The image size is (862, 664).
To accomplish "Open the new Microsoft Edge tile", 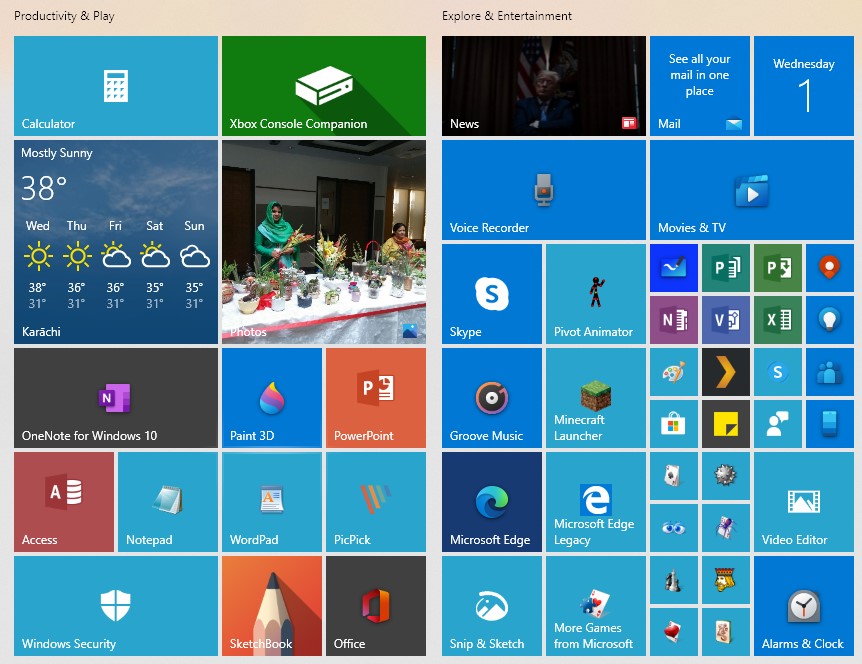I will (492, 502).
